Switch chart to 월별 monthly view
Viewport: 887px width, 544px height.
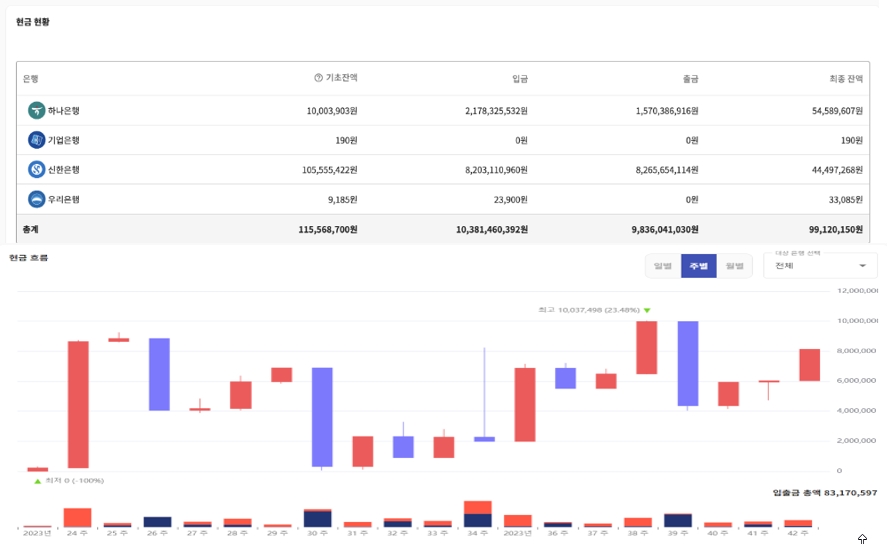734,266
